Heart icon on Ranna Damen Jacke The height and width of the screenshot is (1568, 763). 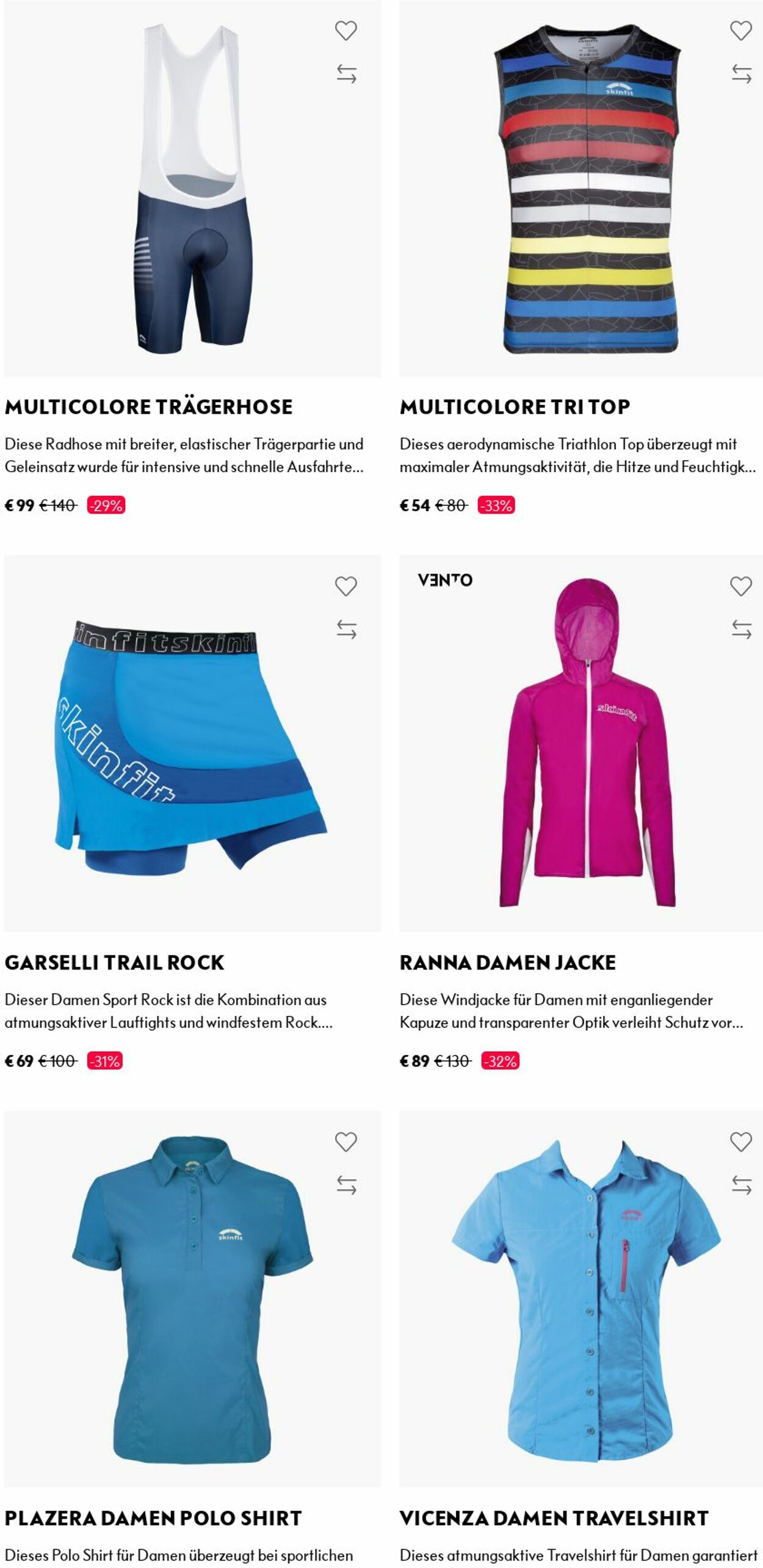click(x=740, y=586)
